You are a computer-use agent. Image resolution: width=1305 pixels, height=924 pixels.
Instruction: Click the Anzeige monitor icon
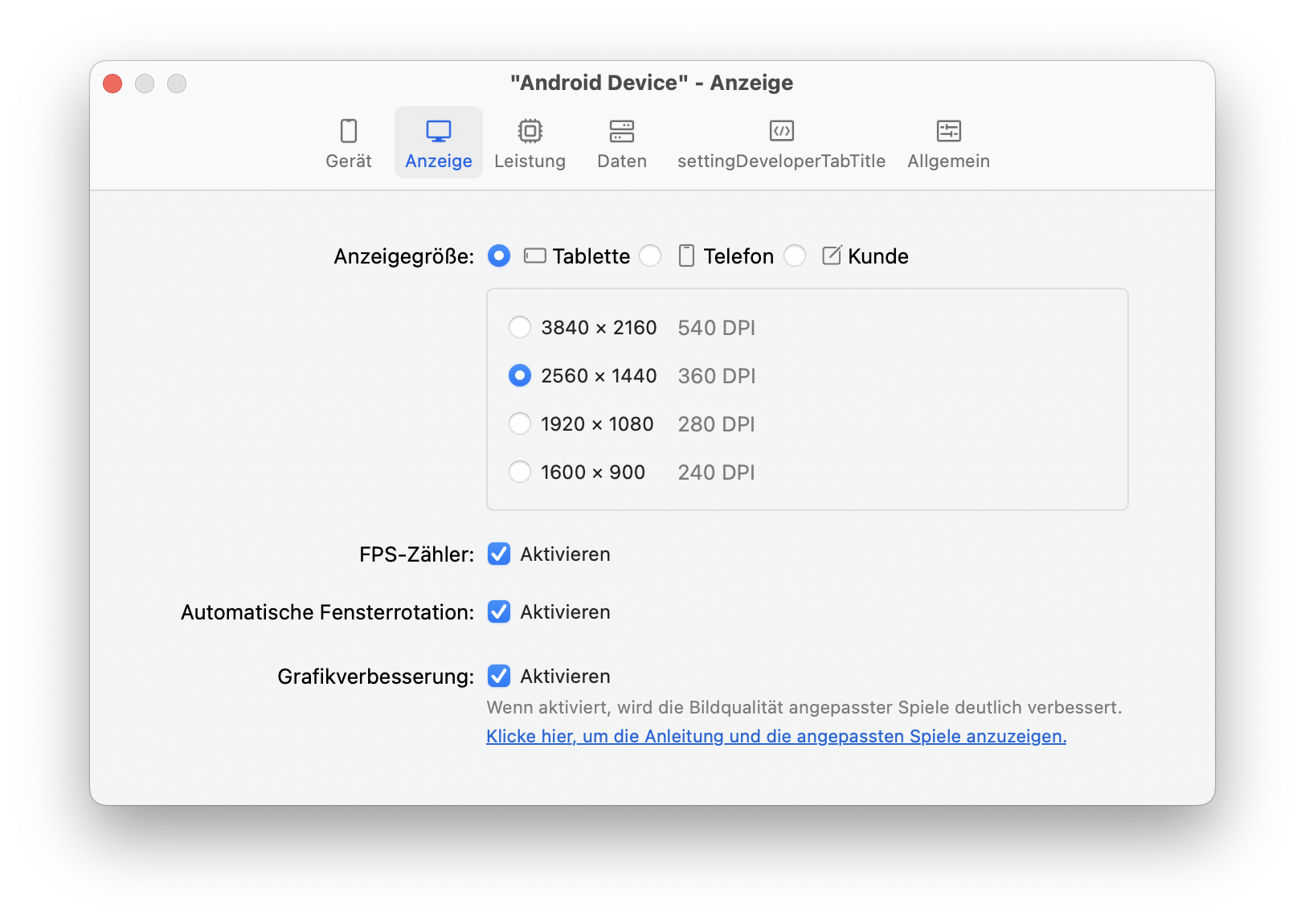[x=438, y=131]
